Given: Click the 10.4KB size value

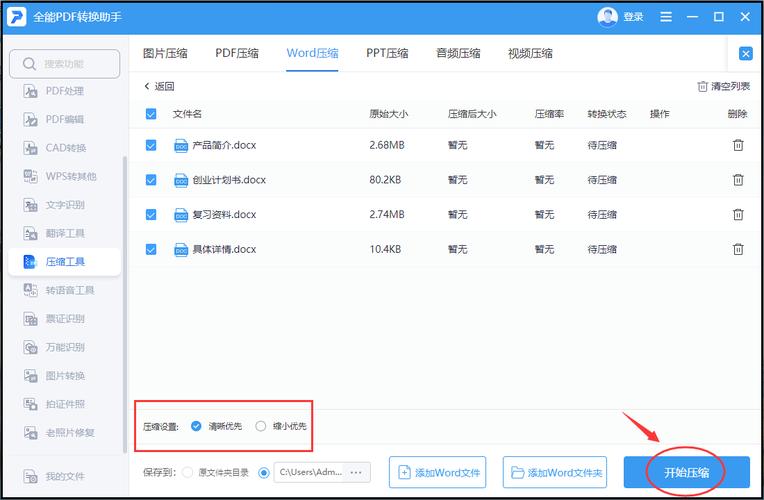Looking at the screenshot, I should (385, 249).
